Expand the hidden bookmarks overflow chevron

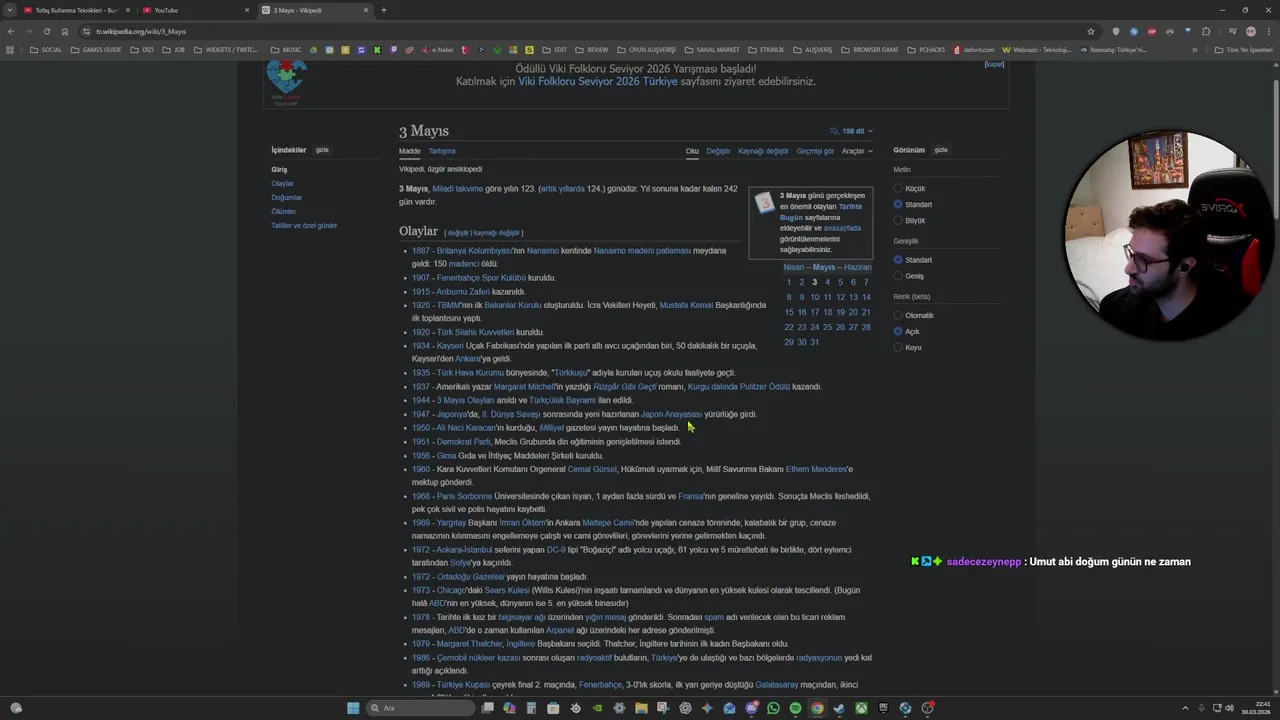tap(1194, 49)
